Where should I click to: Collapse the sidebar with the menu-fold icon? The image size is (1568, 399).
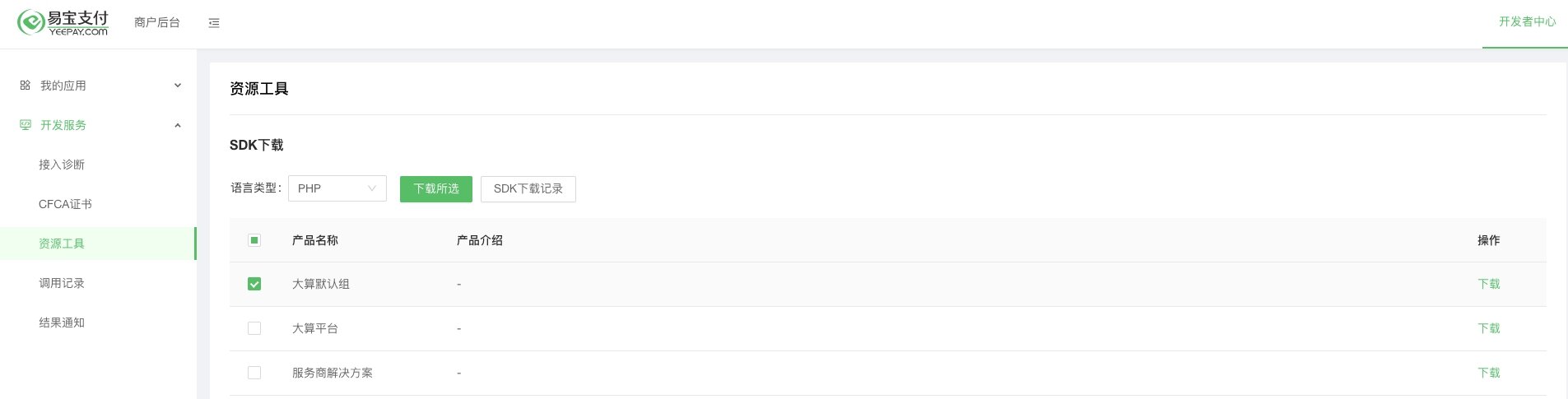pyautogui.click(x=214, y=23)
